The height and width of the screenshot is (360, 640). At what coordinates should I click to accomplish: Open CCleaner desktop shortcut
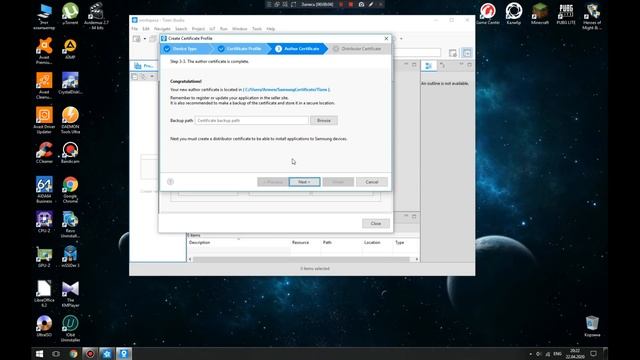(44, 153)
